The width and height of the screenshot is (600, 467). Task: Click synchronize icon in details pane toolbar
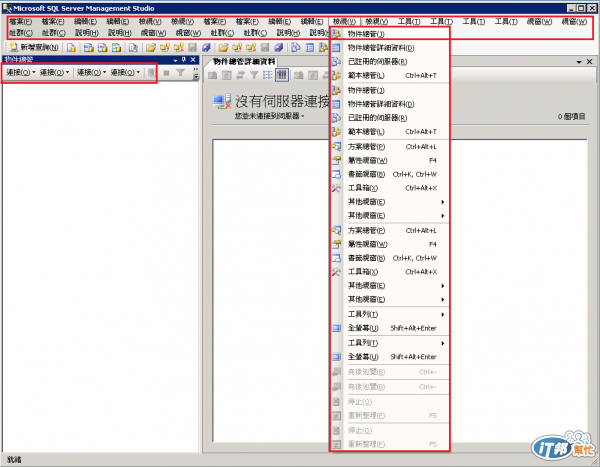tap(240, 75)
